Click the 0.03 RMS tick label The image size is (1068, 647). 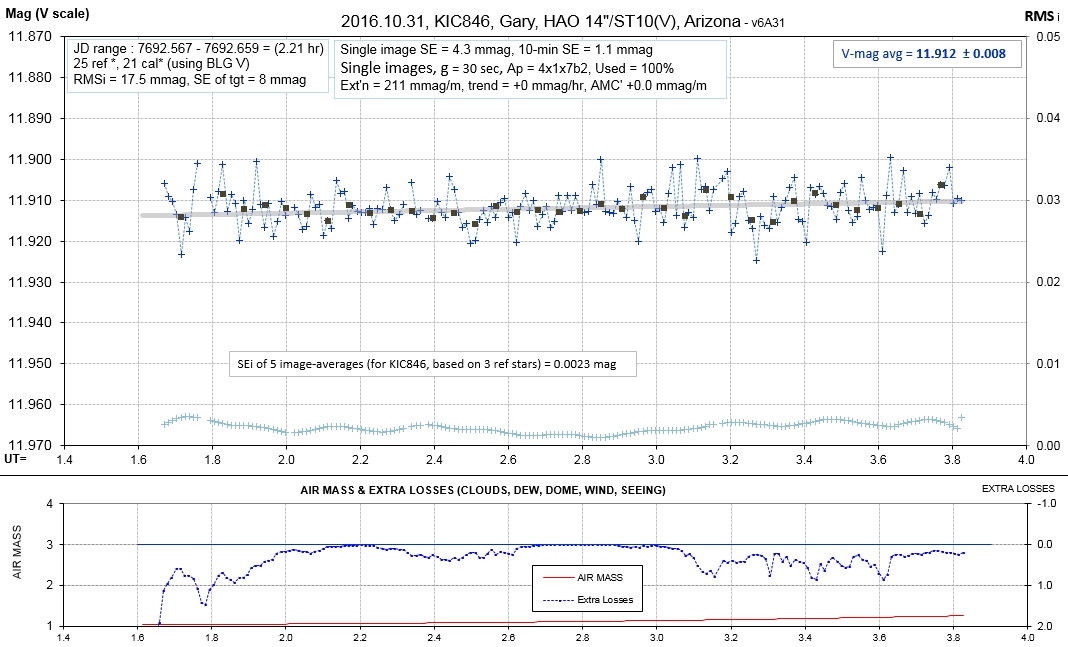(x=1048, y=200)
